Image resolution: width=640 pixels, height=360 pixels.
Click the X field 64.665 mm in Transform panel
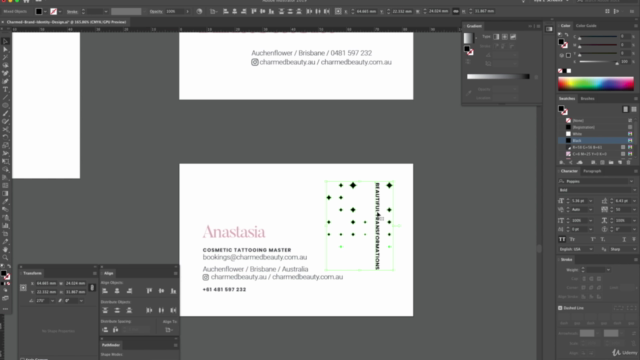pyautogui.click(x=46, y=283)
